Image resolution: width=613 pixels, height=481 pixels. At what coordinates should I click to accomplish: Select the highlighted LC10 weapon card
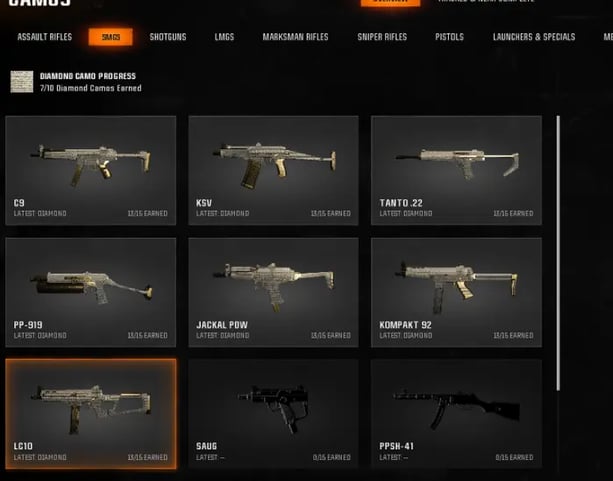91,414
